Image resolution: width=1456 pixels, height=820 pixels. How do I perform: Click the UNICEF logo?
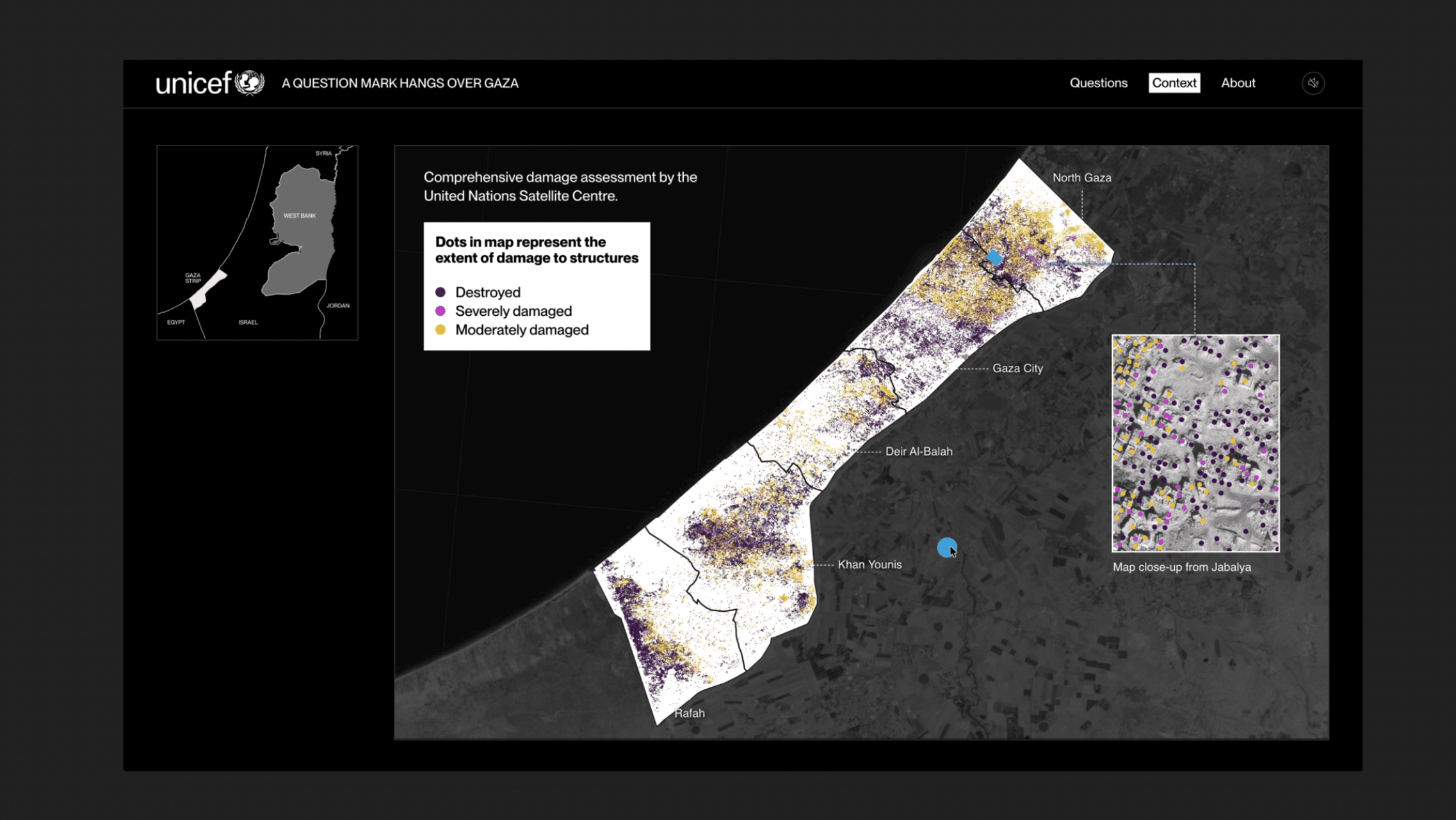click(x=210, y=83)
